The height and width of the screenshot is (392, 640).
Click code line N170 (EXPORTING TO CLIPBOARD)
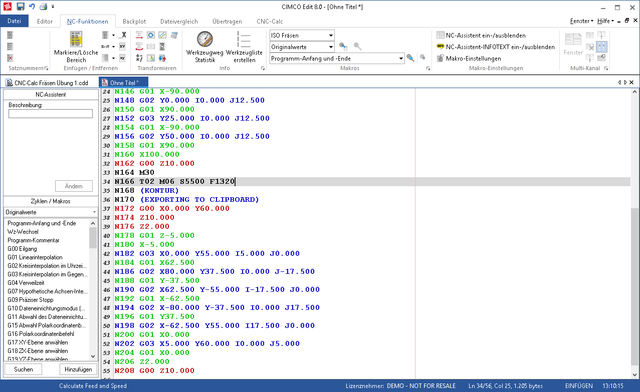point(187,199)
